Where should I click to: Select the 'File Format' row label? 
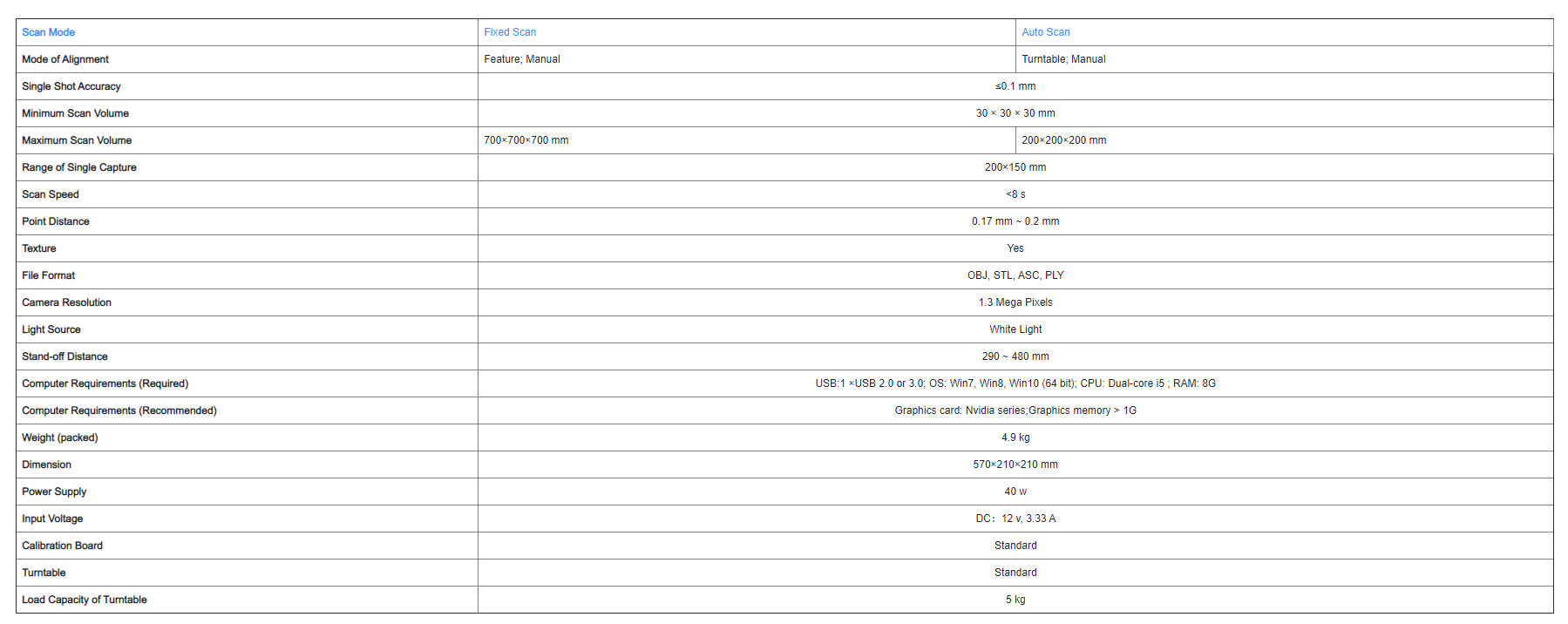49,275
